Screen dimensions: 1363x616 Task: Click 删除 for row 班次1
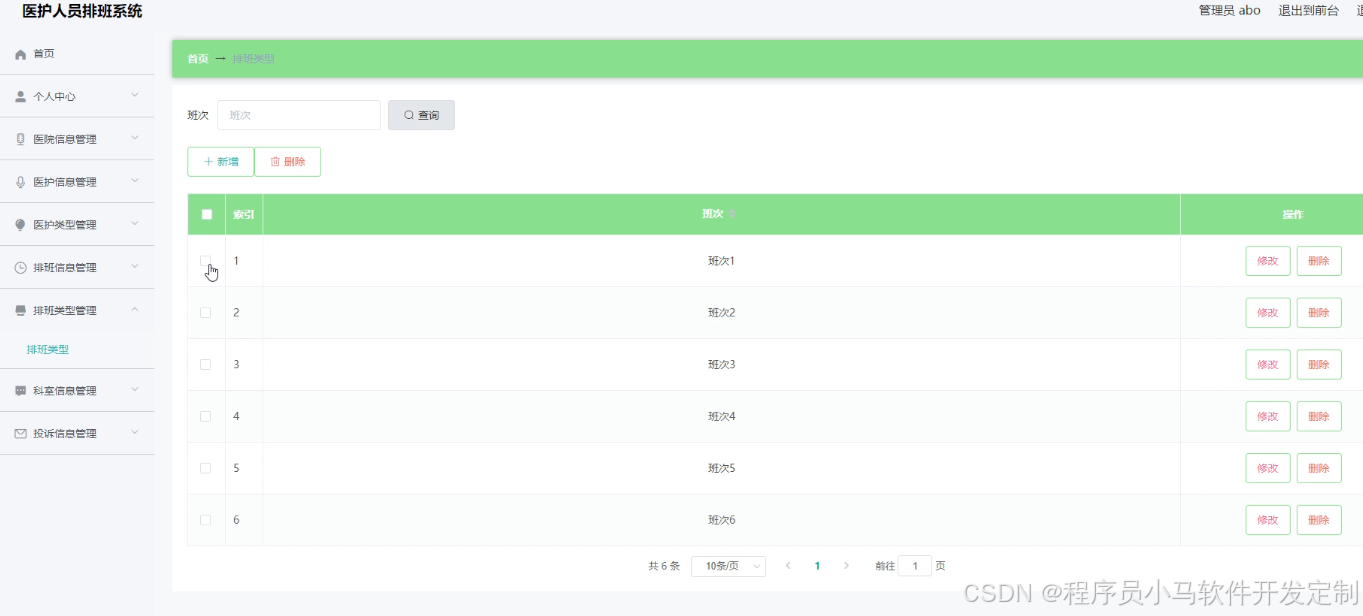[x=1319, y=261]
